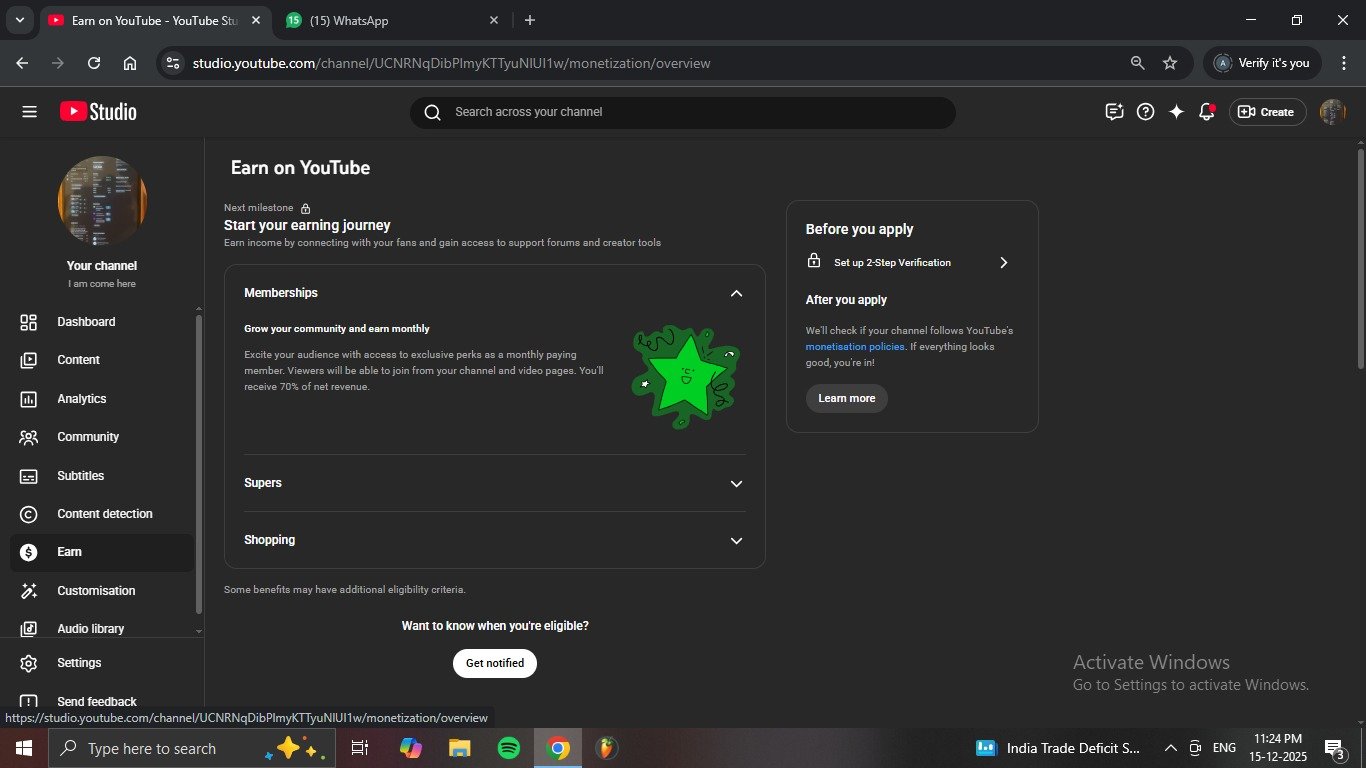The width and height of the screenshot is (1366, 768).
Task: Click the YouTube Studio logo
Action: pos(98,112)
